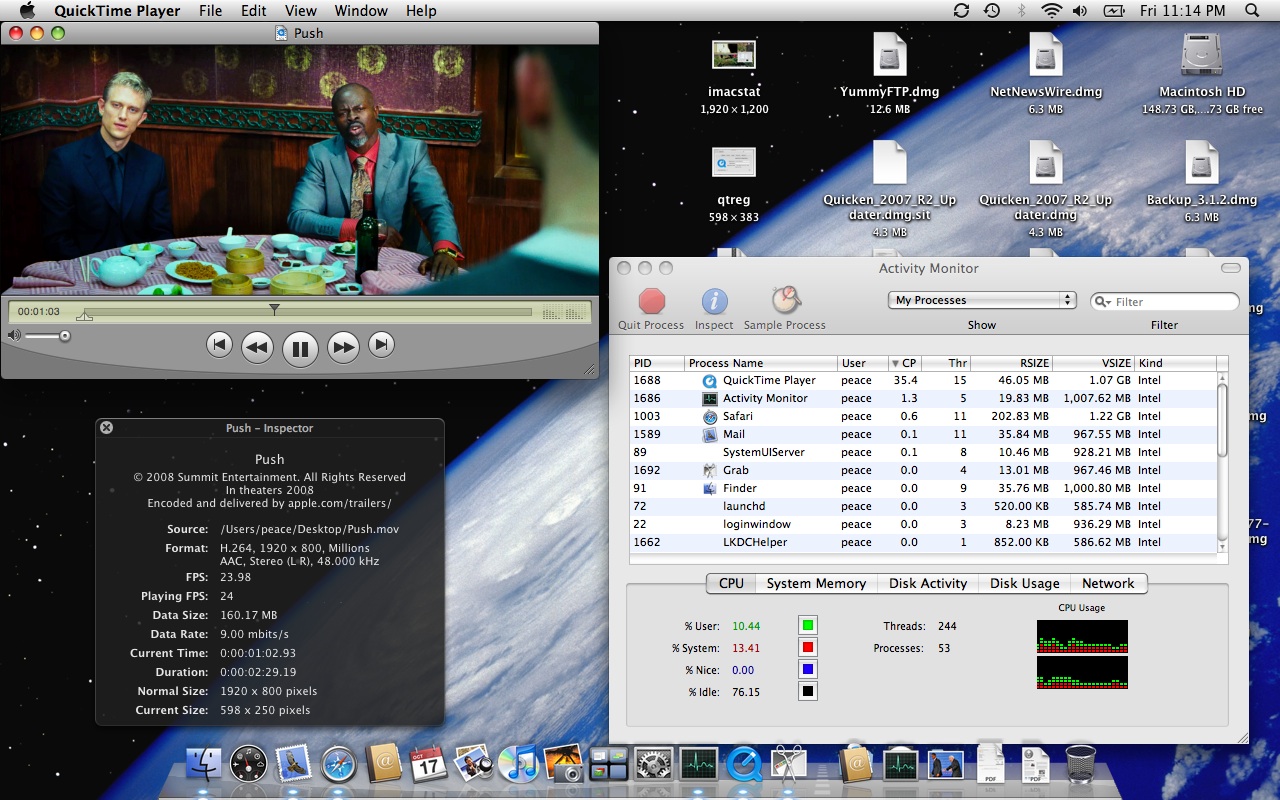Sort by the PID column header
This screenshot has height=800, width=1280.
coord(657,363)
